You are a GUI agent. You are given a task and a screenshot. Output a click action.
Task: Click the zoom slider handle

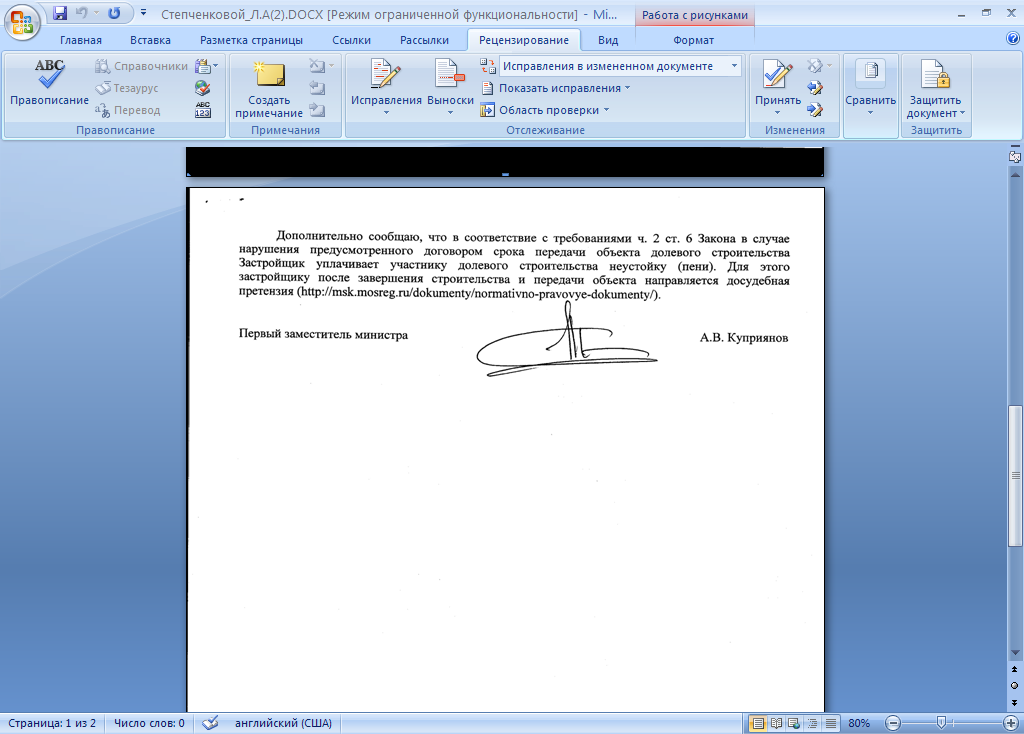point(941,723)
